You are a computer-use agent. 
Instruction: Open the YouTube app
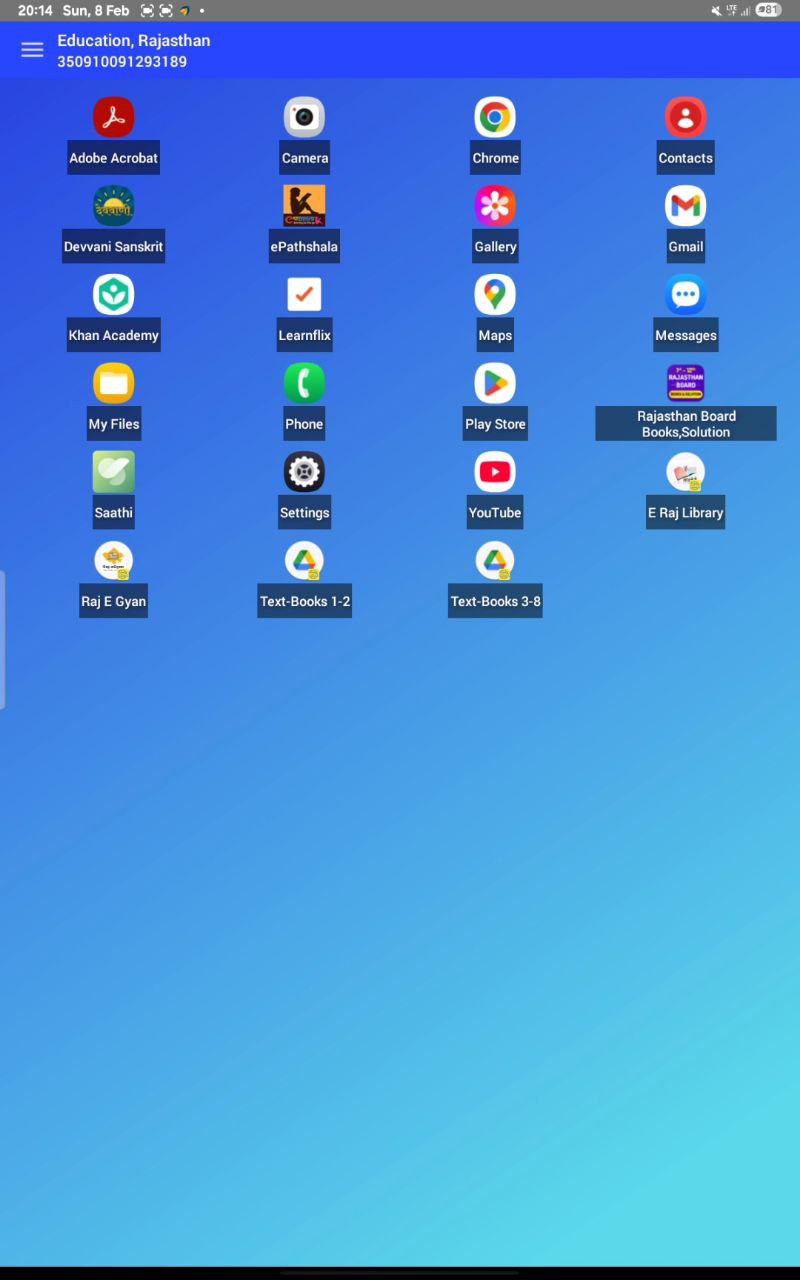[495, 471]
